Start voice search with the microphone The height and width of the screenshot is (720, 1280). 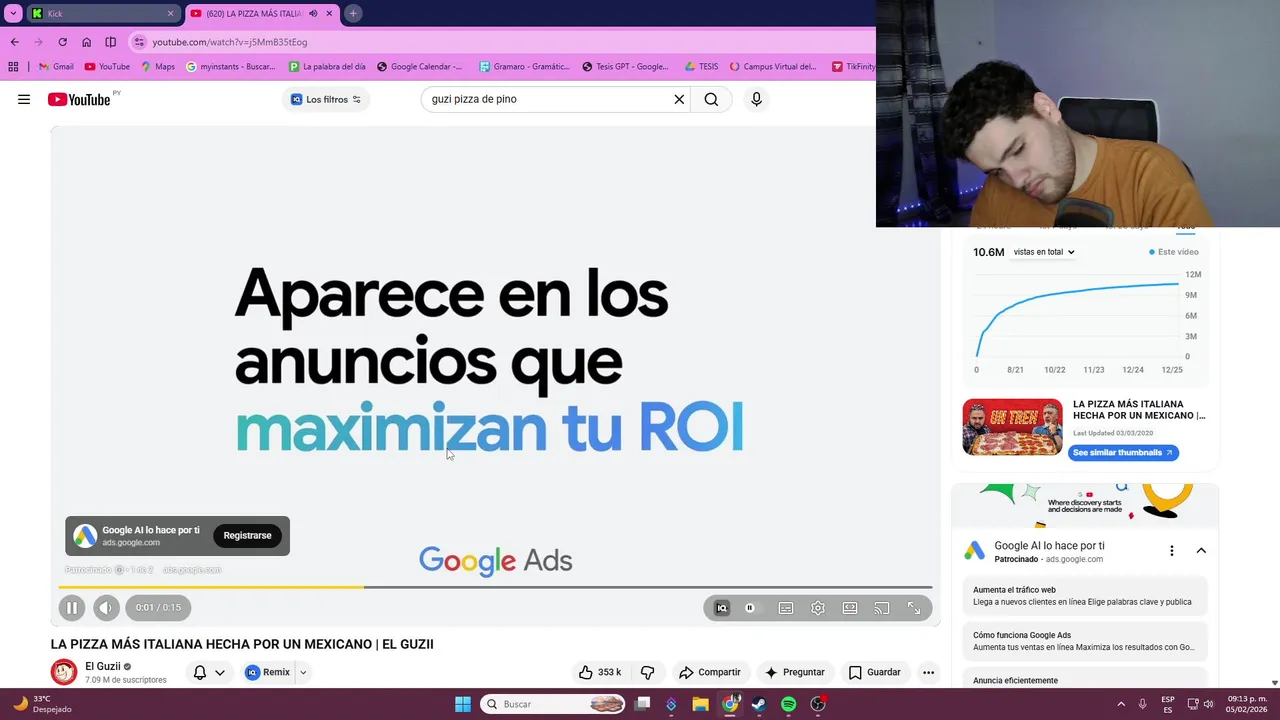click(756, 99)
